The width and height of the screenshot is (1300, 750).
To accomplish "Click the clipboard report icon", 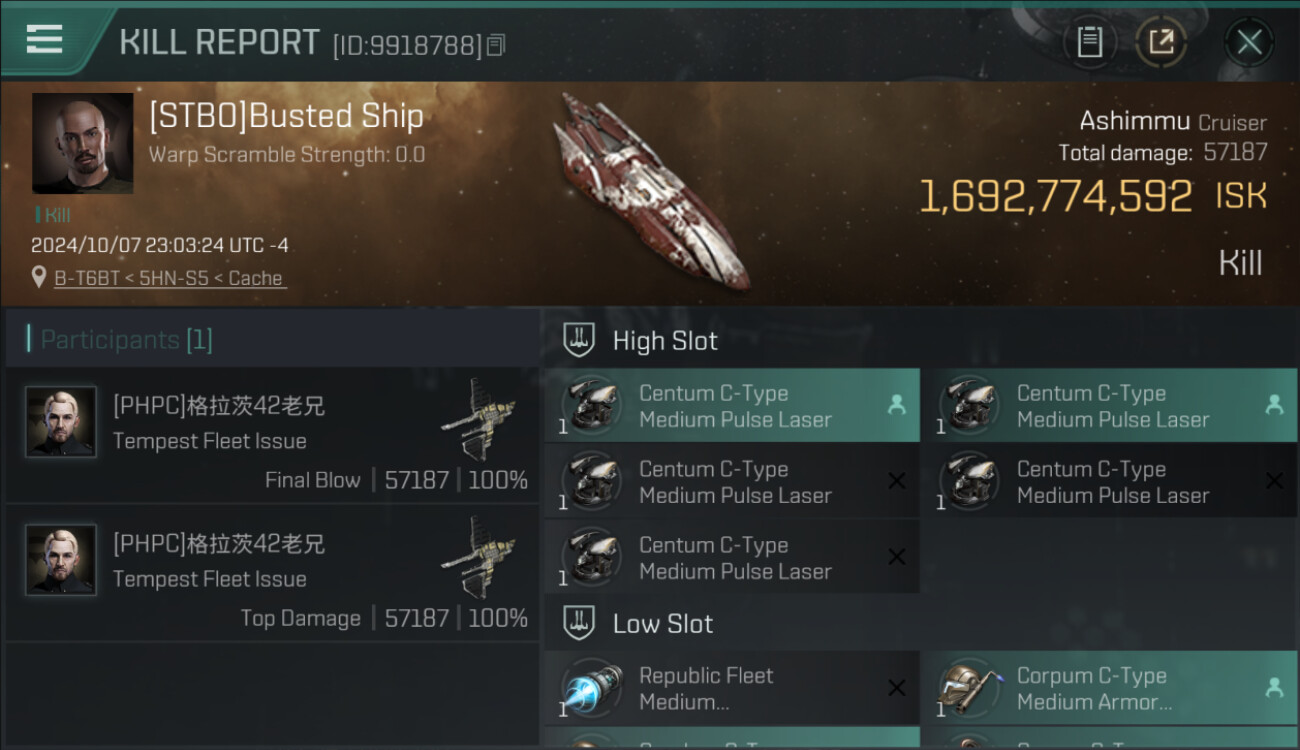I will coord(1089,42).
